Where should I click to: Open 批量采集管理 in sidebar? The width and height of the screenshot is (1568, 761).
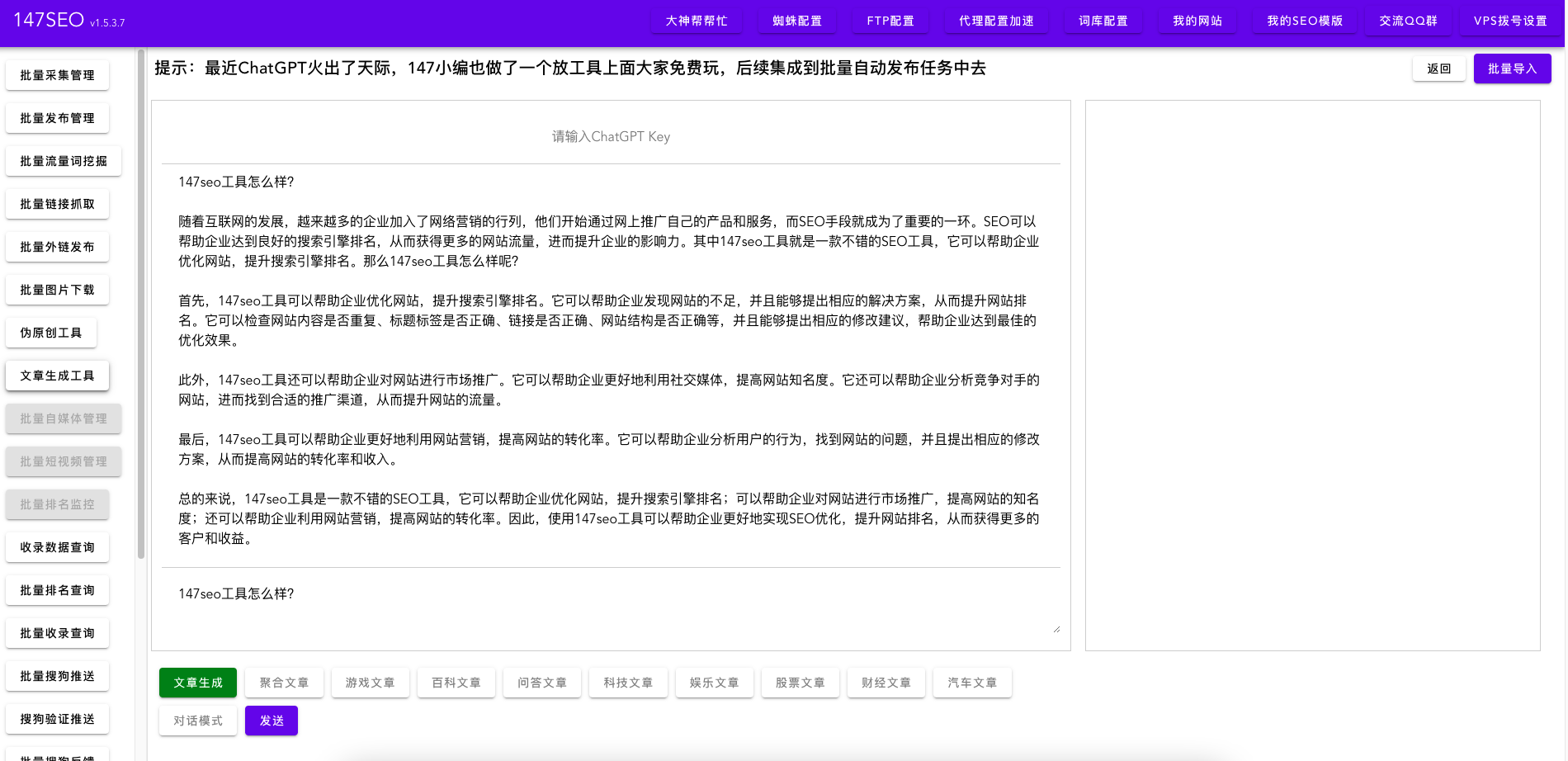[58, 75]
